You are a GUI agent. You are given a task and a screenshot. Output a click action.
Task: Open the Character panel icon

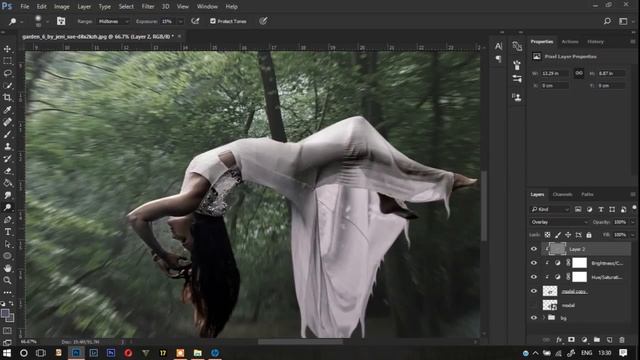pyautogui.click(x=498, y=47)
